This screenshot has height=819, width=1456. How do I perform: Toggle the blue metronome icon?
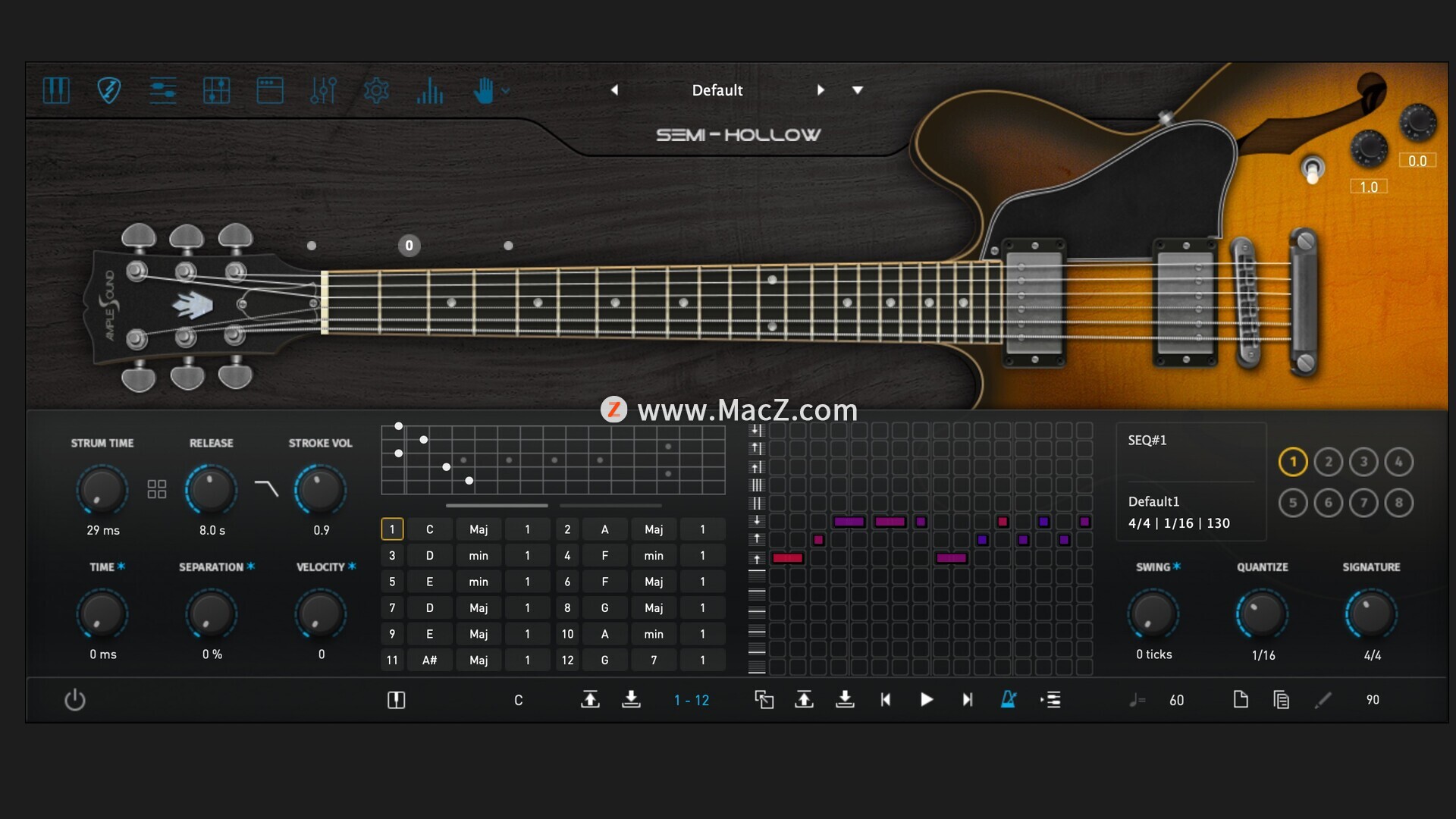[1009, 699]
